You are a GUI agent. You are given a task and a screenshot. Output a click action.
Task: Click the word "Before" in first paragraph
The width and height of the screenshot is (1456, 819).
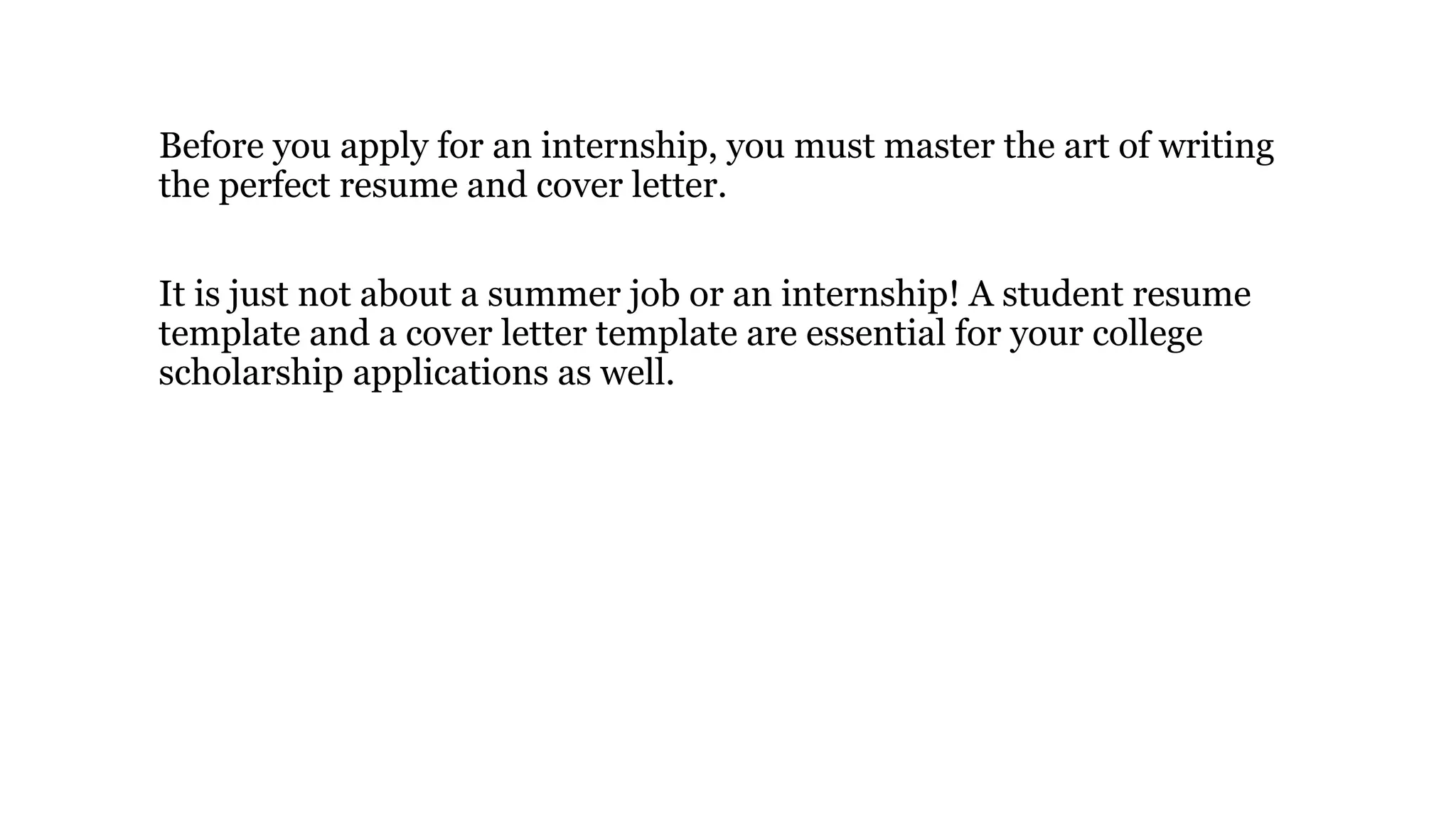(211, 146)
